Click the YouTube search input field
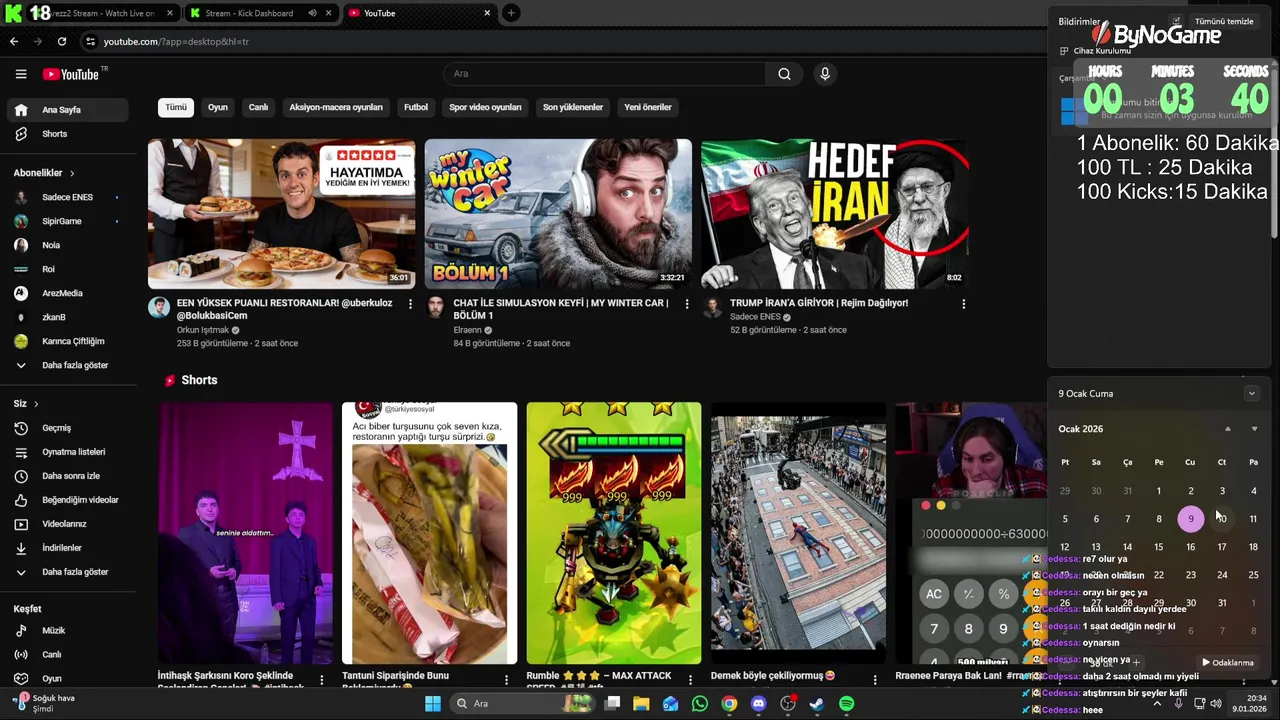 coord(605,74)
